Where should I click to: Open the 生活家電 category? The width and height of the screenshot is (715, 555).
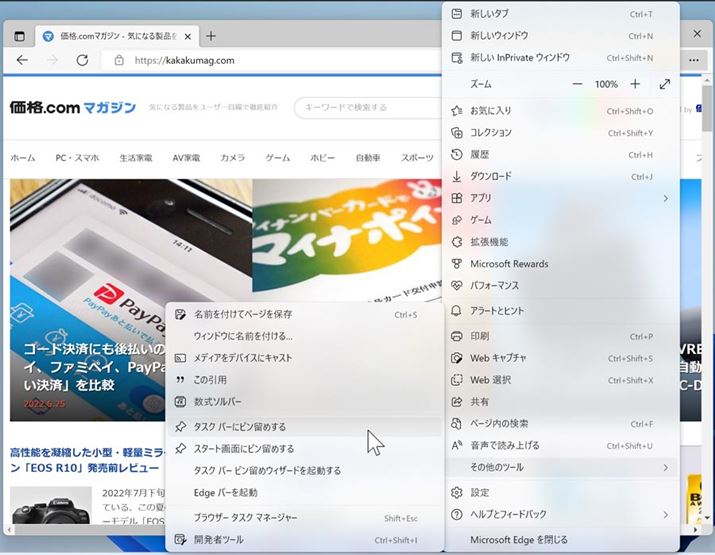tap(135, 158)
